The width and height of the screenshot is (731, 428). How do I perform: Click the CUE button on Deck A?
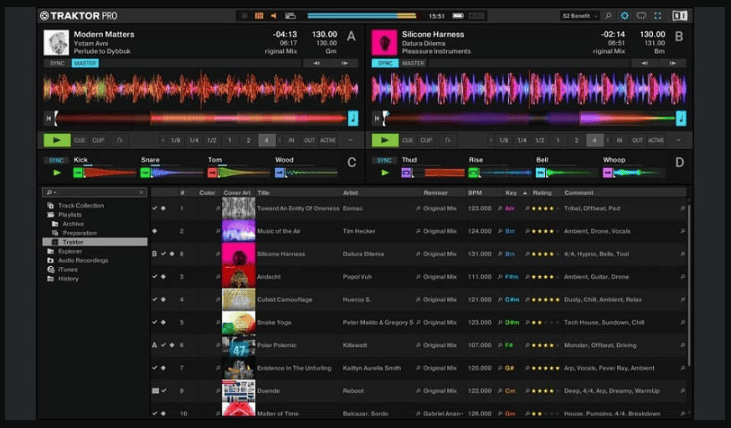coord(80,140)
